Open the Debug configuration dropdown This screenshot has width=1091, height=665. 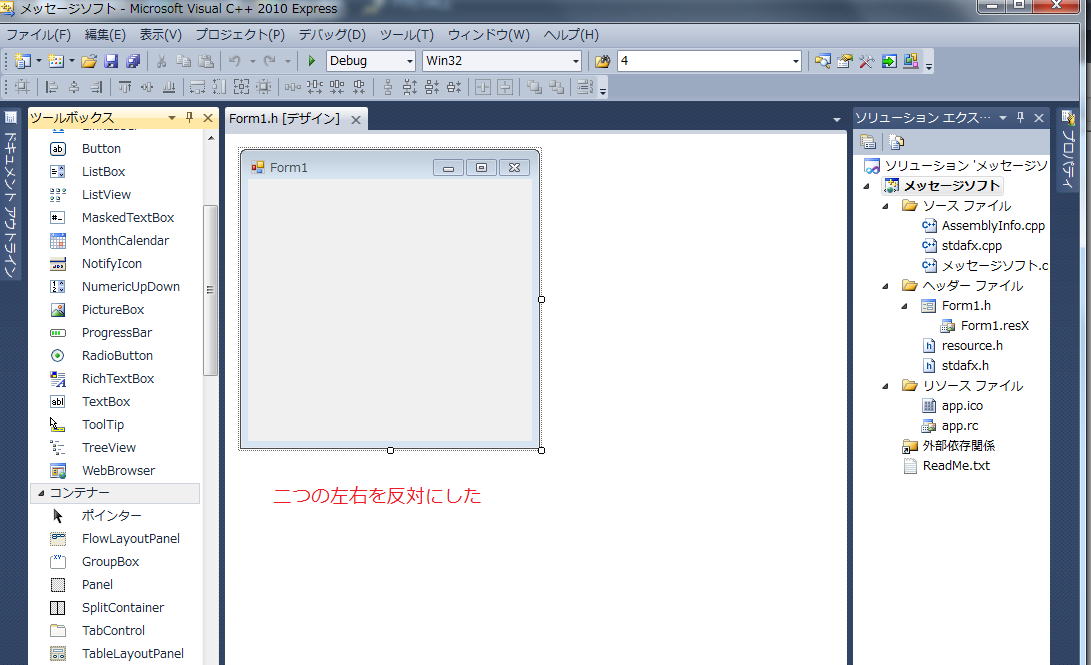[x=409, y=61]
